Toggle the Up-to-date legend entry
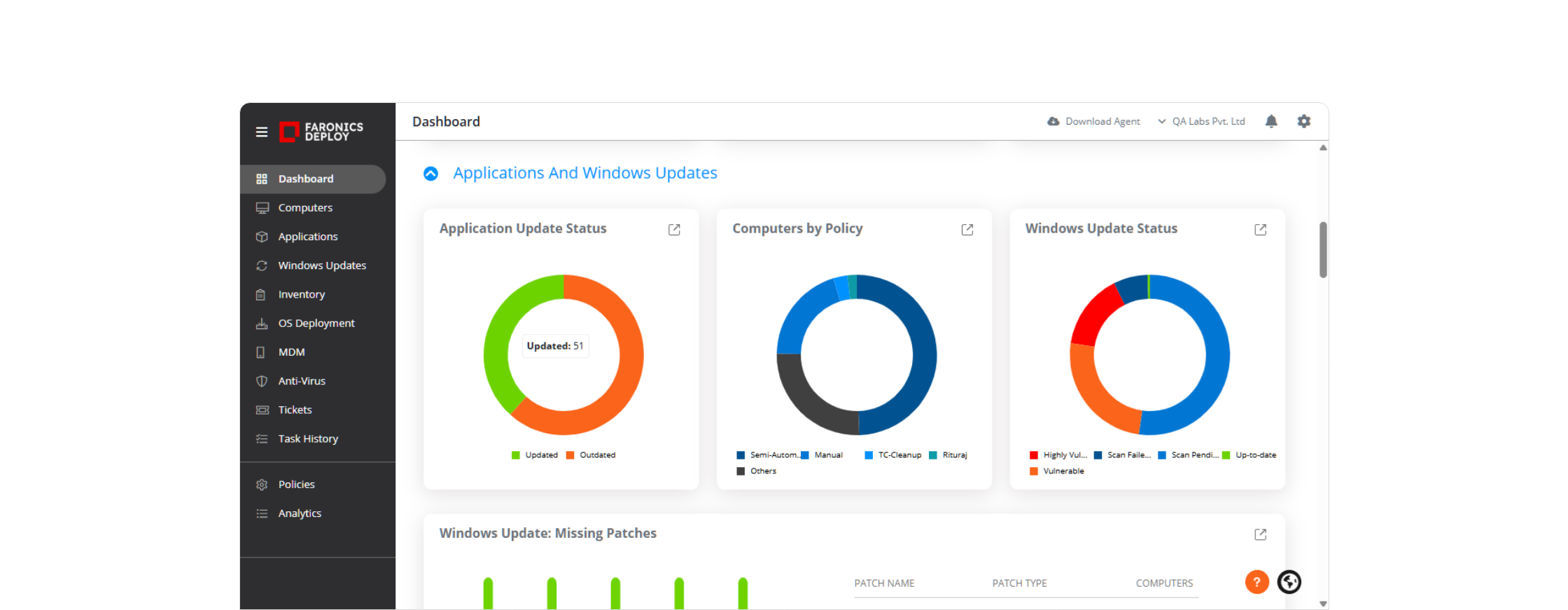 pyautogui.click(x=1249, y=455)
